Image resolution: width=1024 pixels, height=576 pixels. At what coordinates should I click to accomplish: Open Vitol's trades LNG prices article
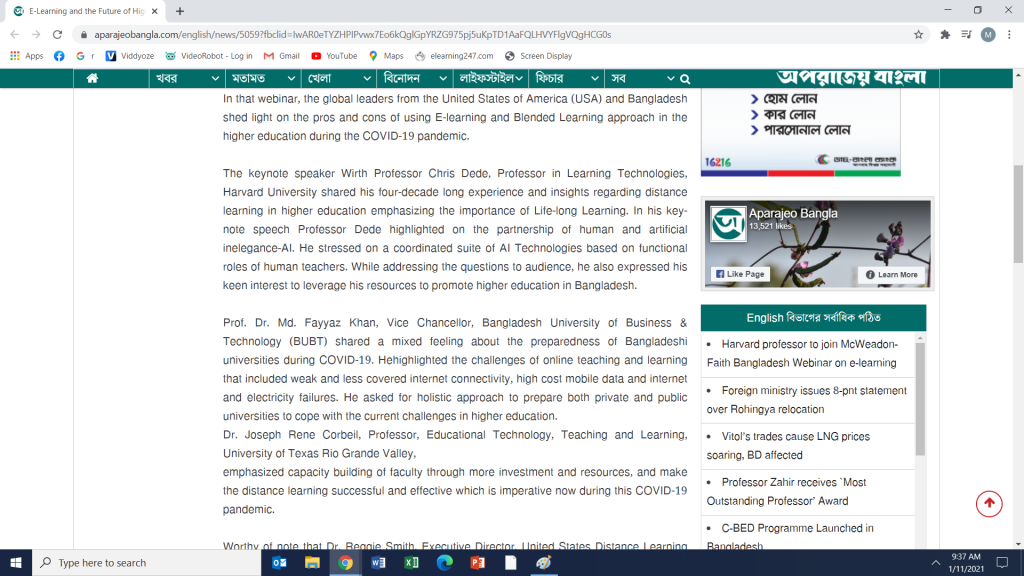click(788, 445)
